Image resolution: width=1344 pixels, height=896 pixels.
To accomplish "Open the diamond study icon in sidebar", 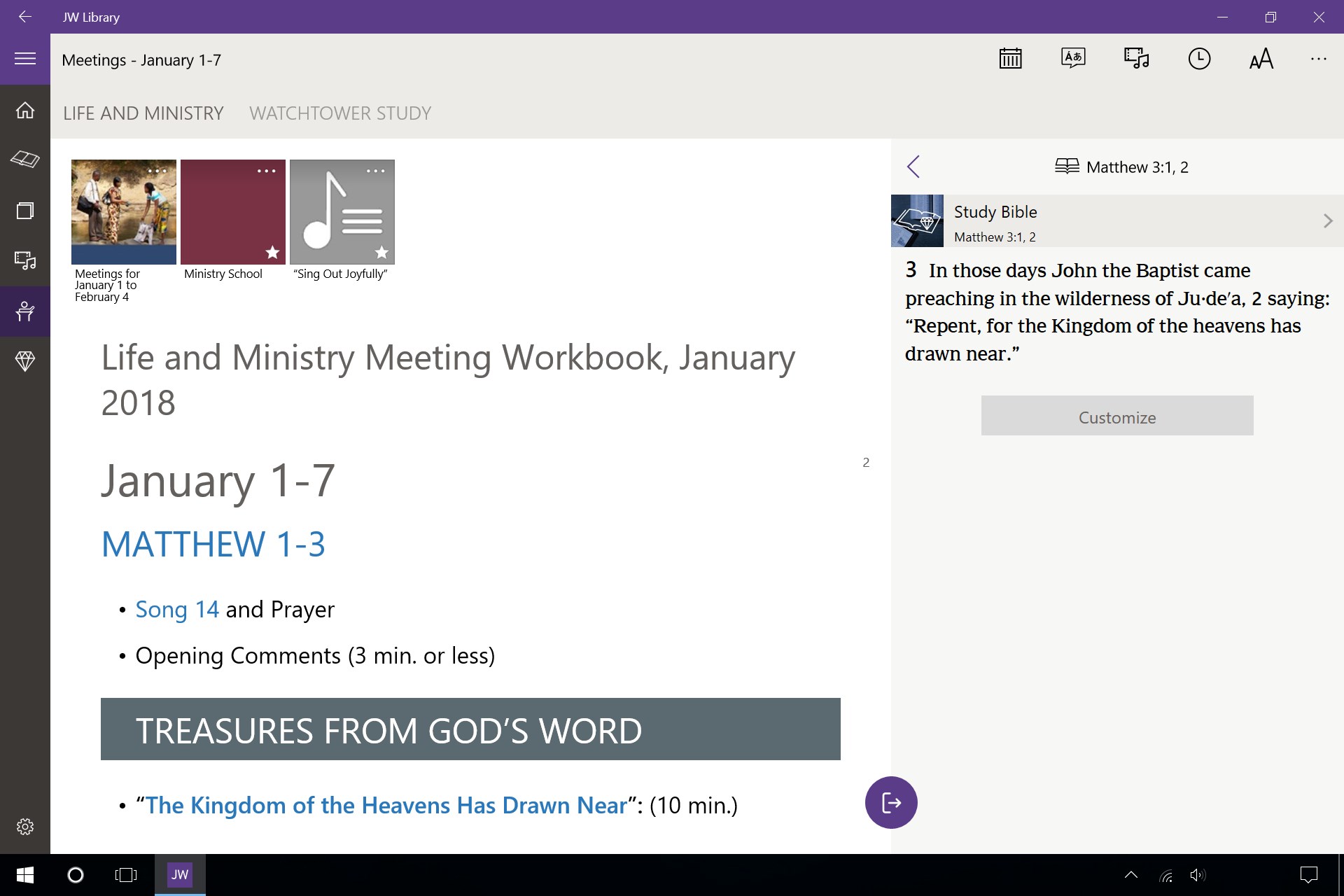I will point(25,361).
